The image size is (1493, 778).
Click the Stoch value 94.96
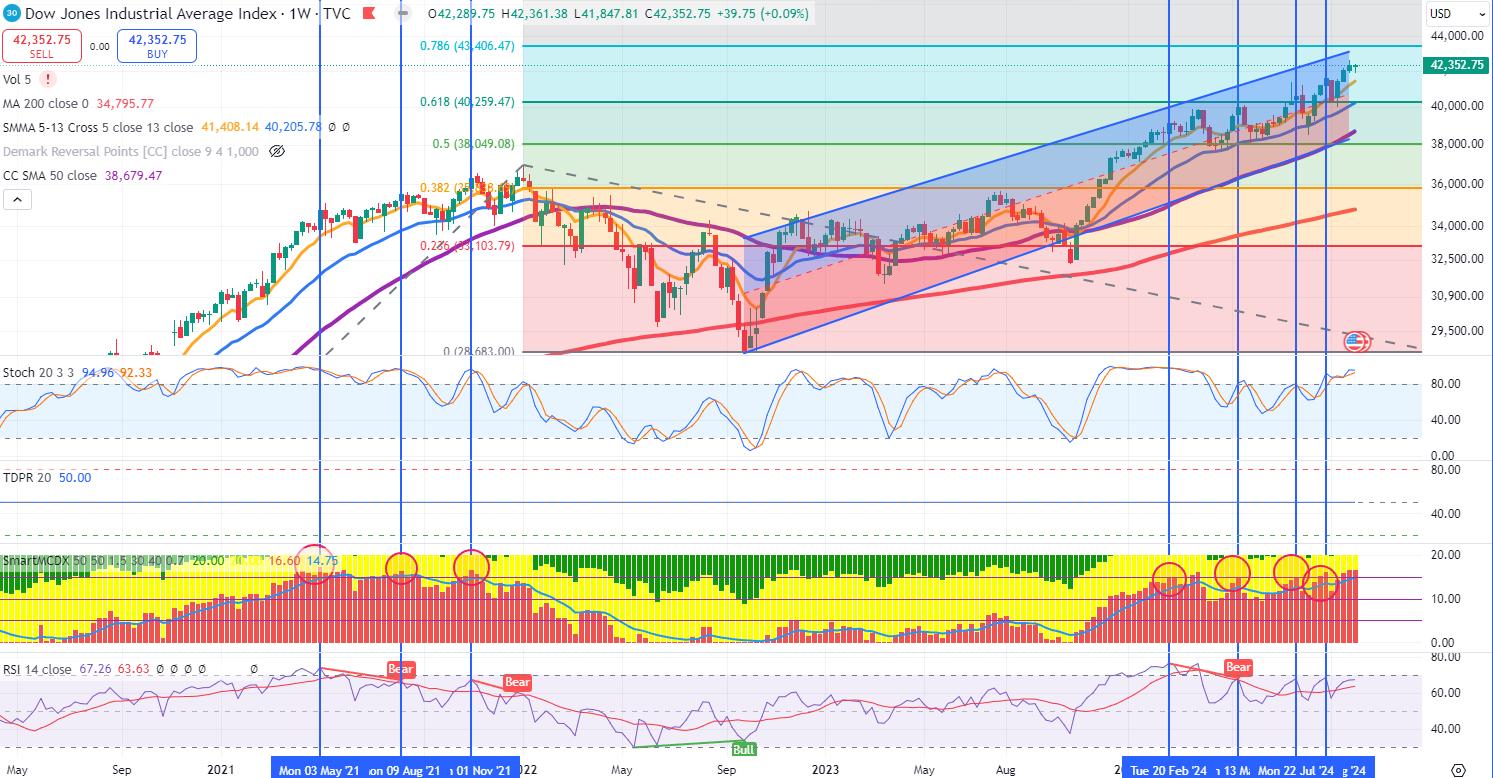pyautogui.click(x=97, y=373)
